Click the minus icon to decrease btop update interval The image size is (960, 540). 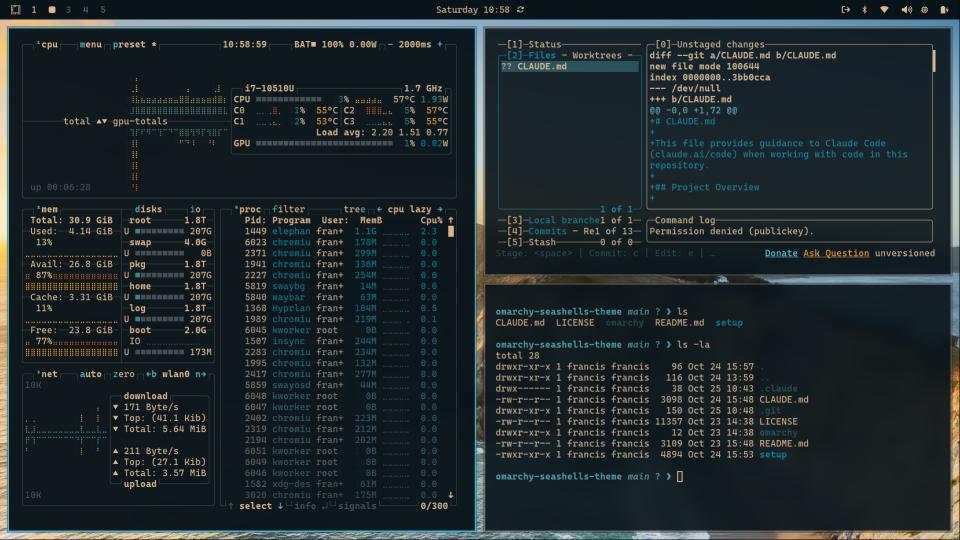click(x=391, y=45)
